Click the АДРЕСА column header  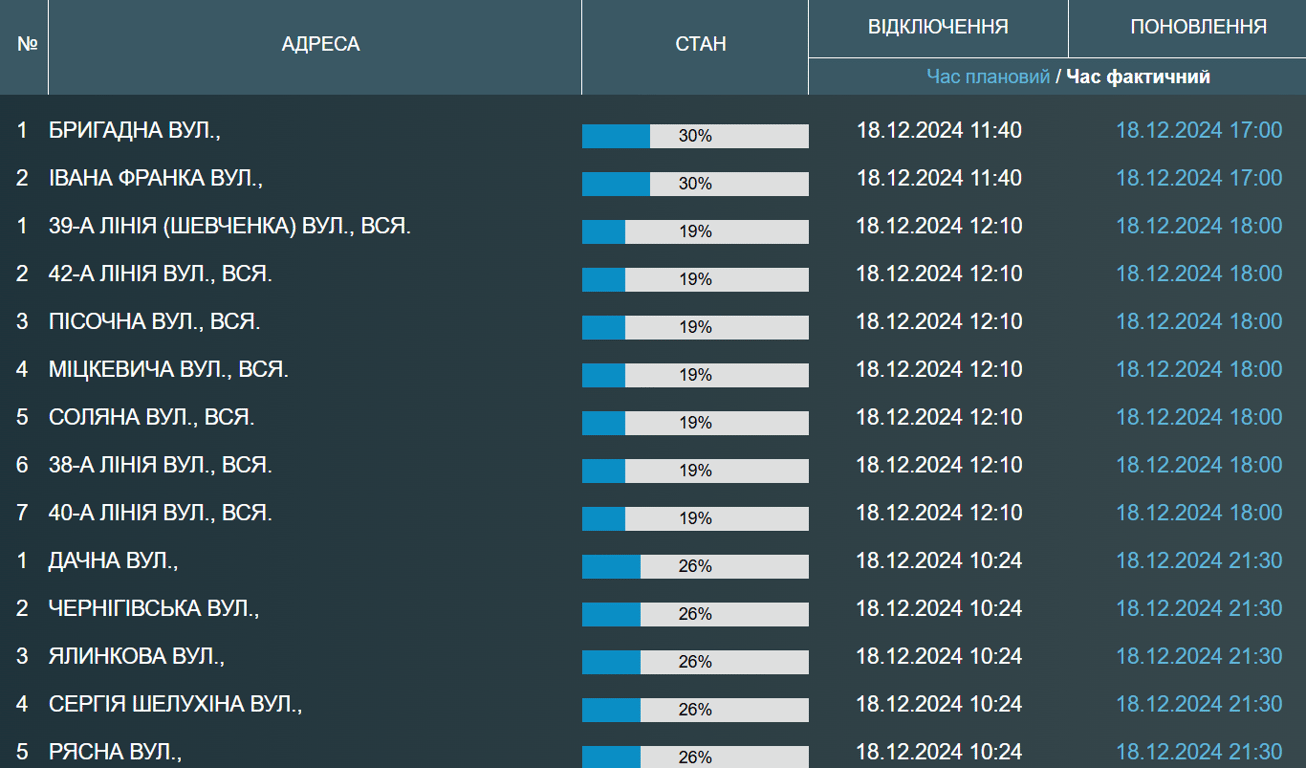click(320, 45)
